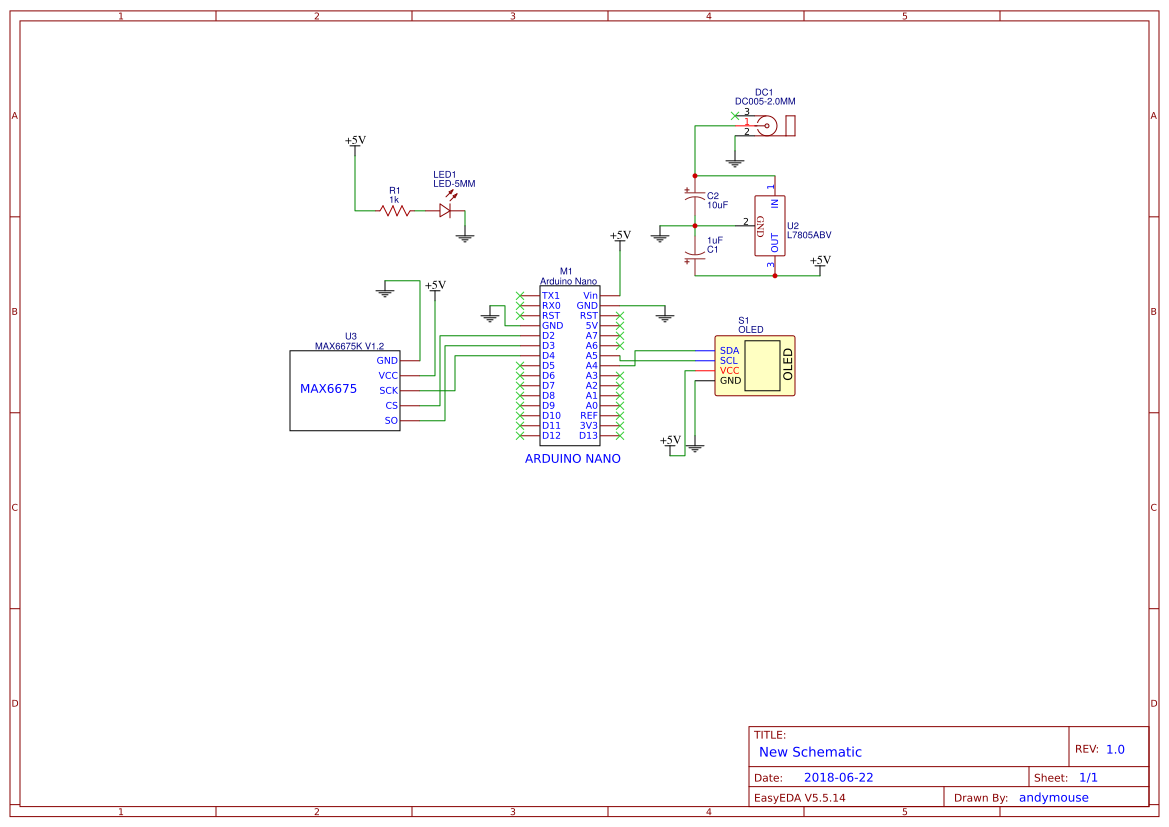
Task: Click the TX1 pin on Arduino Nano
Action: [x=550, y=296]
